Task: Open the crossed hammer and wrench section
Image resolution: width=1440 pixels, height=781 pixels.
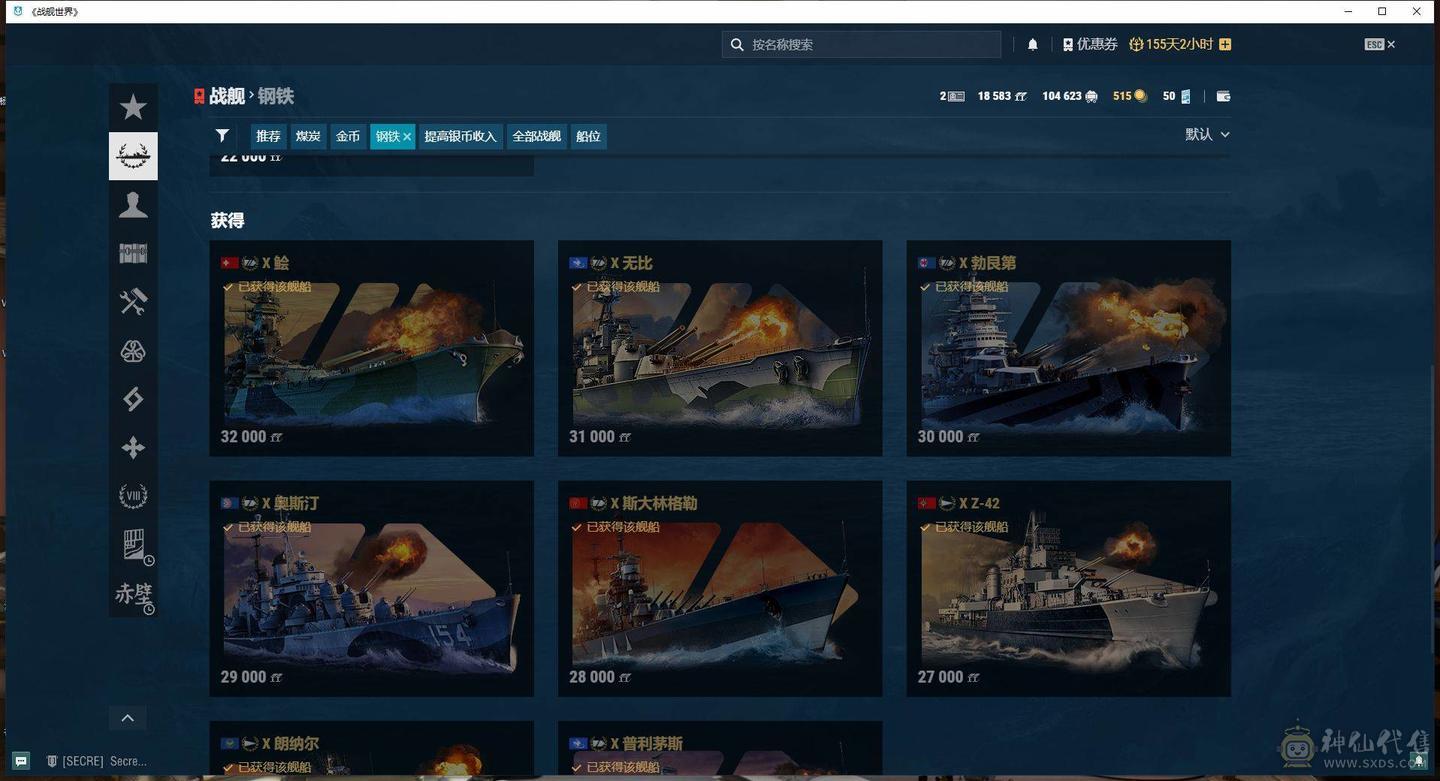Action: tap(133, 302)
